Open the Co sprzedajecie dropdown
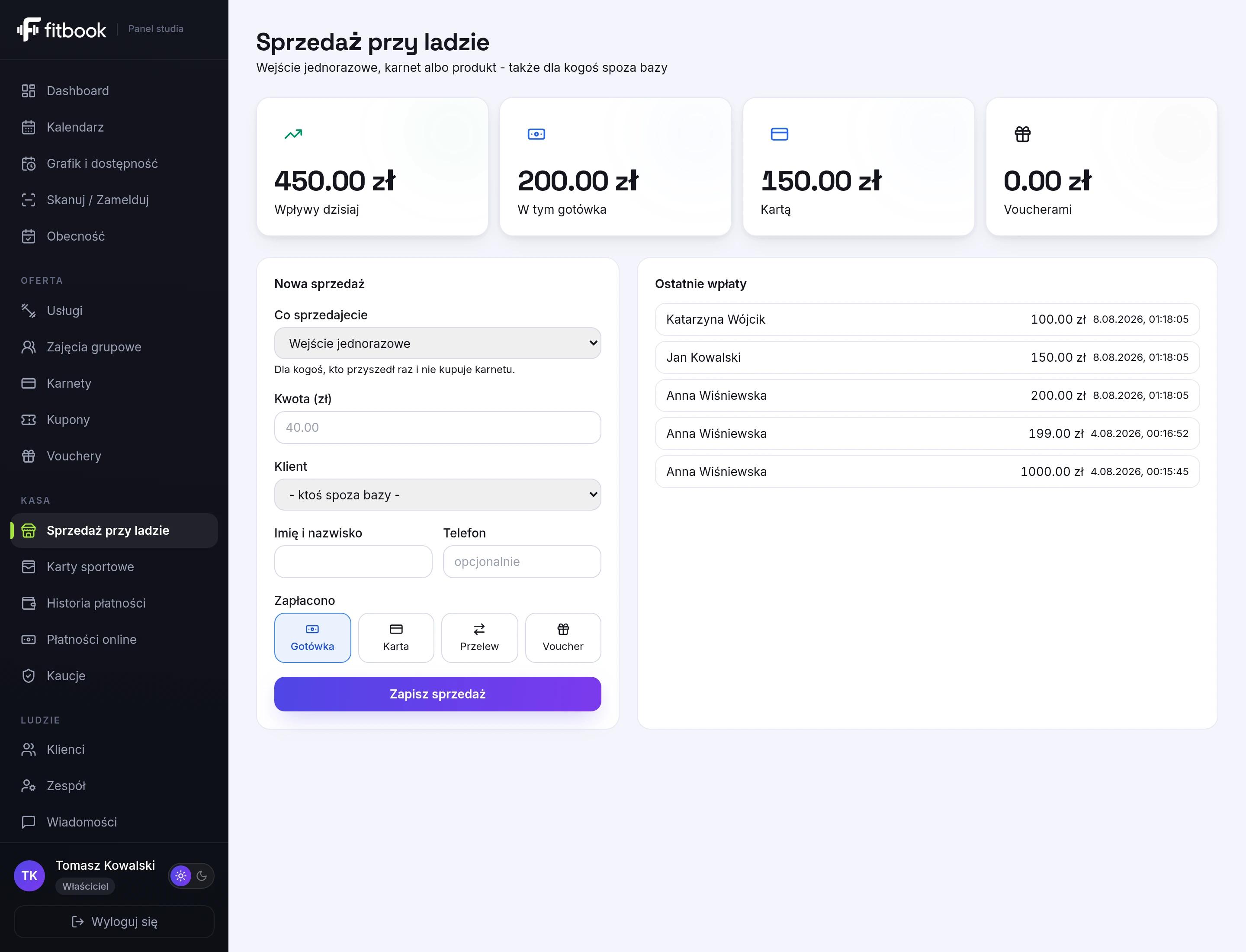This screenshot has width=1246, height=952. (437, 343)
